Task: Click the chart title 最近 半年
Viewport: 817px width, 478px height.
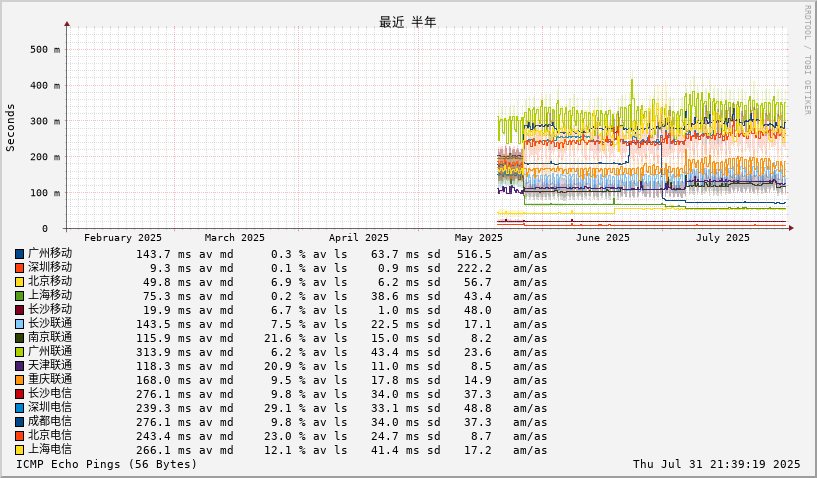Action: pos(407,22)
